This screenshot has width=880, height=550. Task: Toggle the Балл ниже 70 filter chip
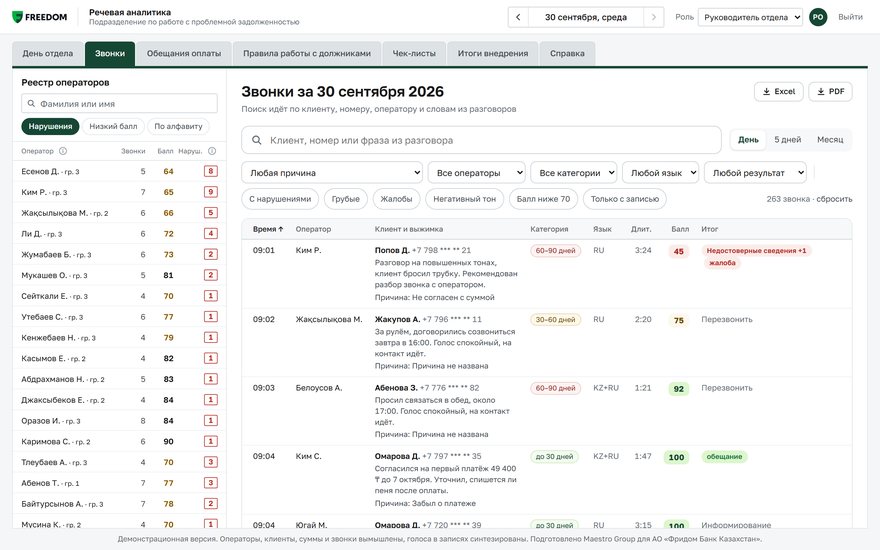(x=543, y=199)
